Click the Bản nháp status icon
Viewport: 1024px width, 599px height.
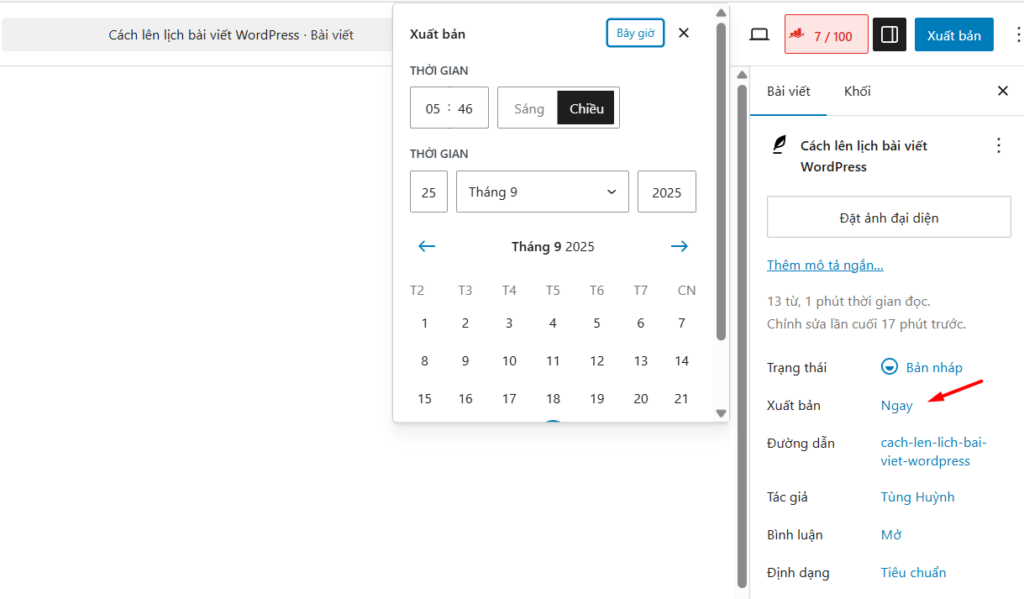point(889,366)
